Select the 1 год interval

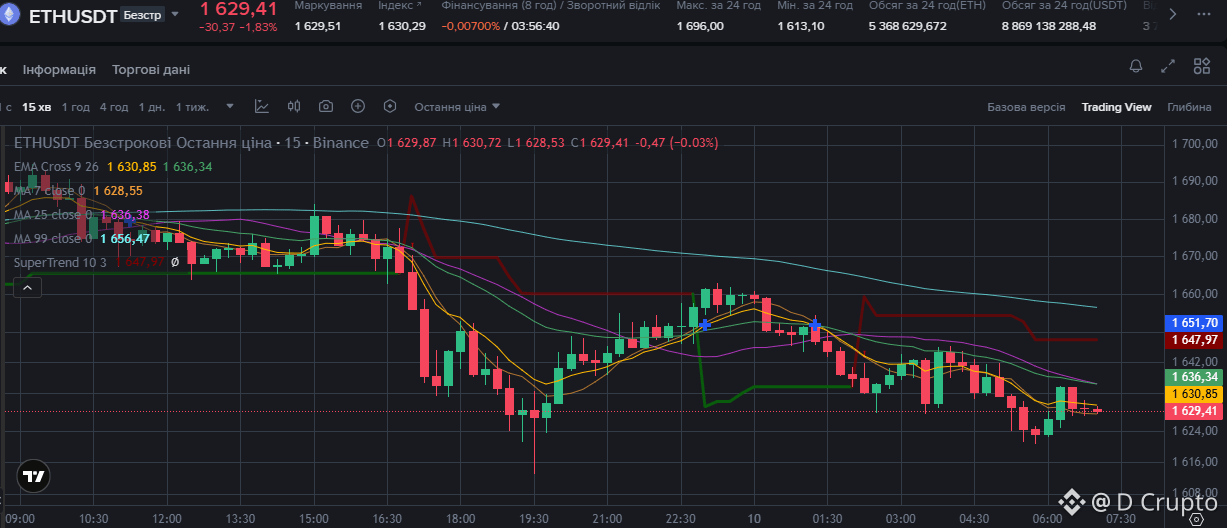tap(76, 107)
